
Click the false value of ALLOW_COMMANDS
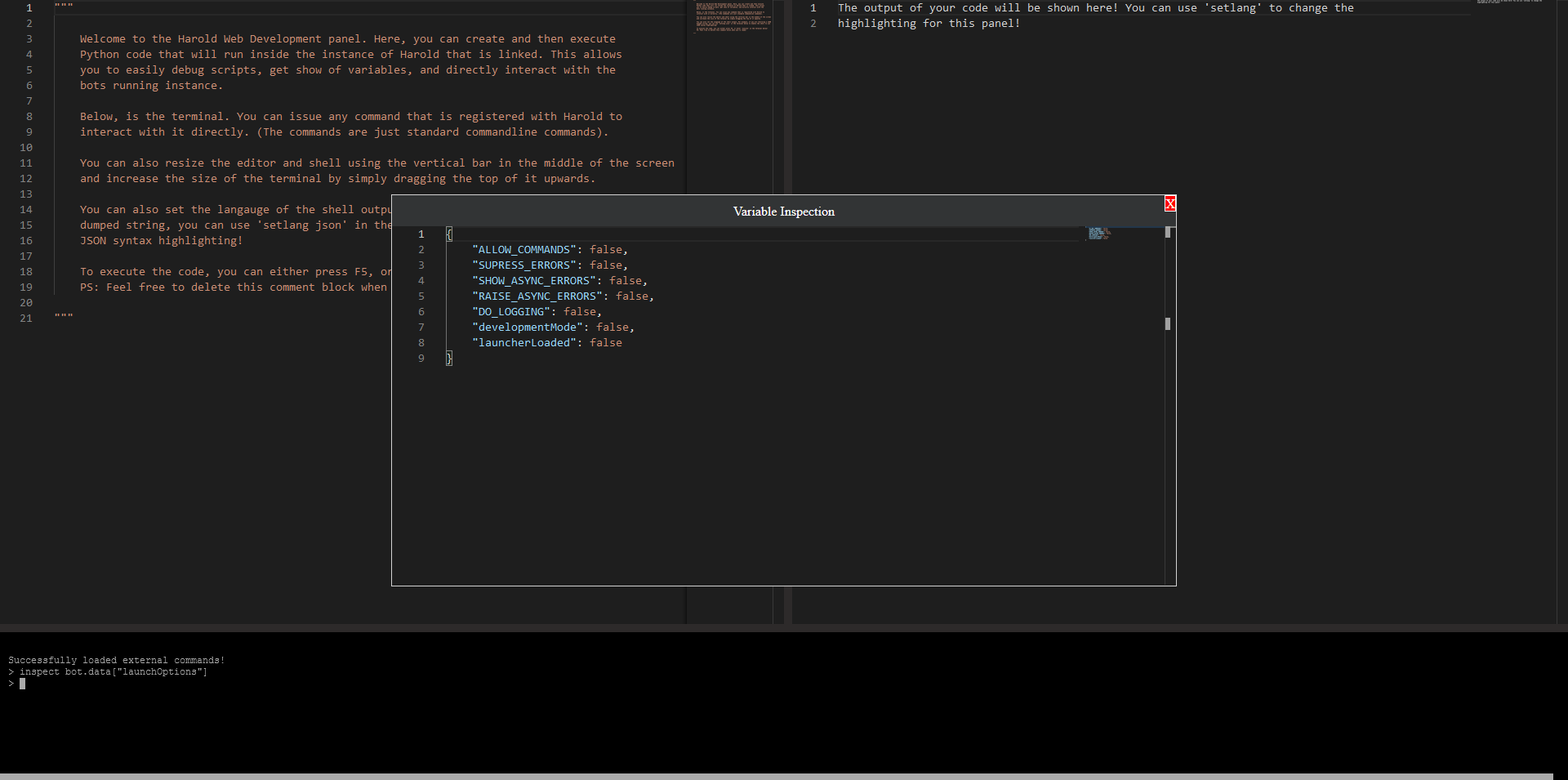[x=606, y=250]
